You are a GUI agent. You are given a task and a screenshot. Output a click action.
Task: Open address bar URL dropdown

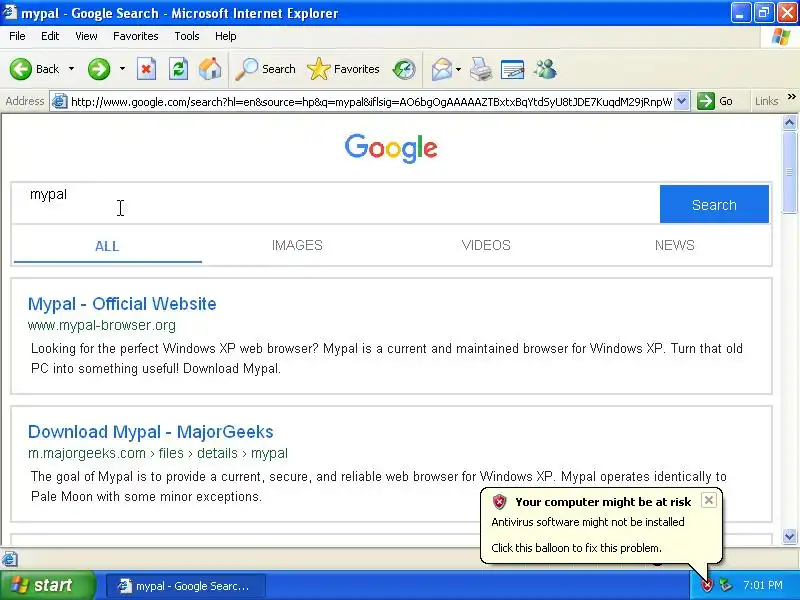(x=682, y=101)
